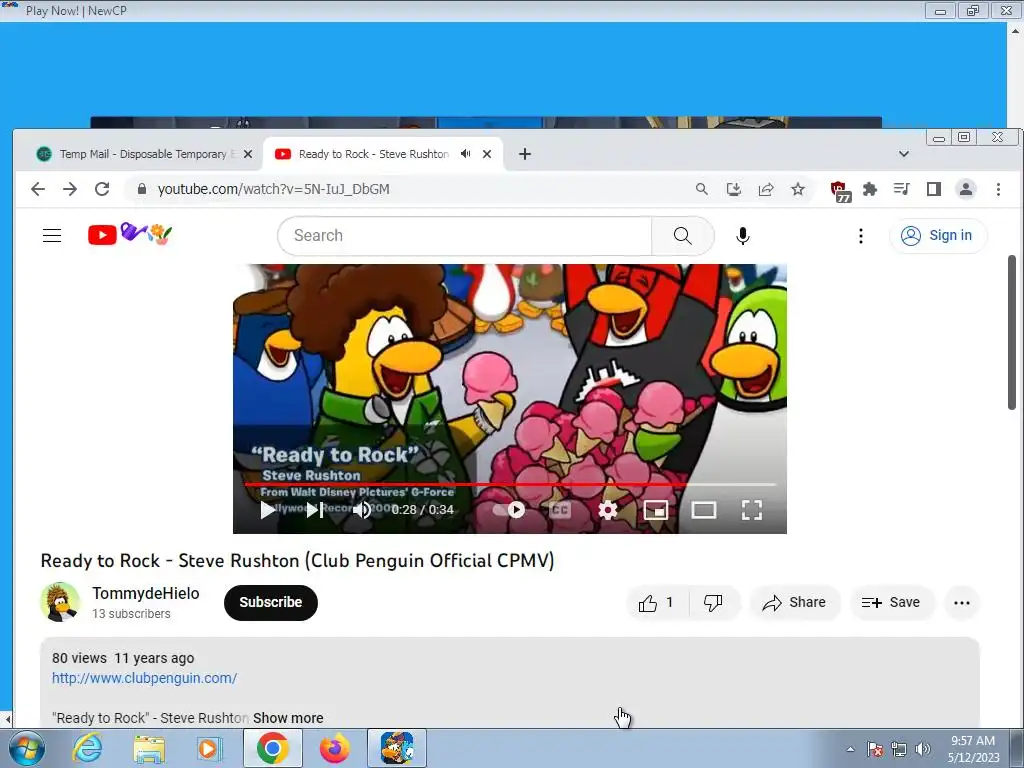
Task: Open the zoom magnifier in the address bar
Action: [701, 189]
